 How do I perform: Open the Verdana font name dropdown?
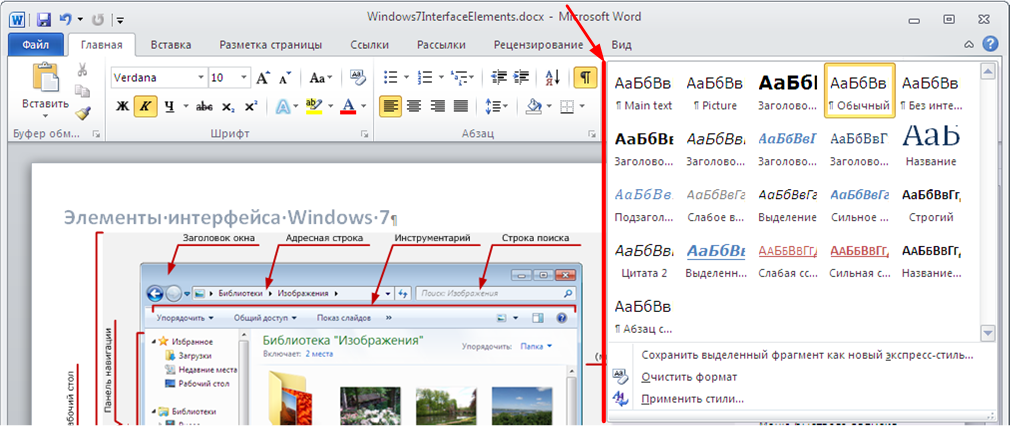(201, 78)
